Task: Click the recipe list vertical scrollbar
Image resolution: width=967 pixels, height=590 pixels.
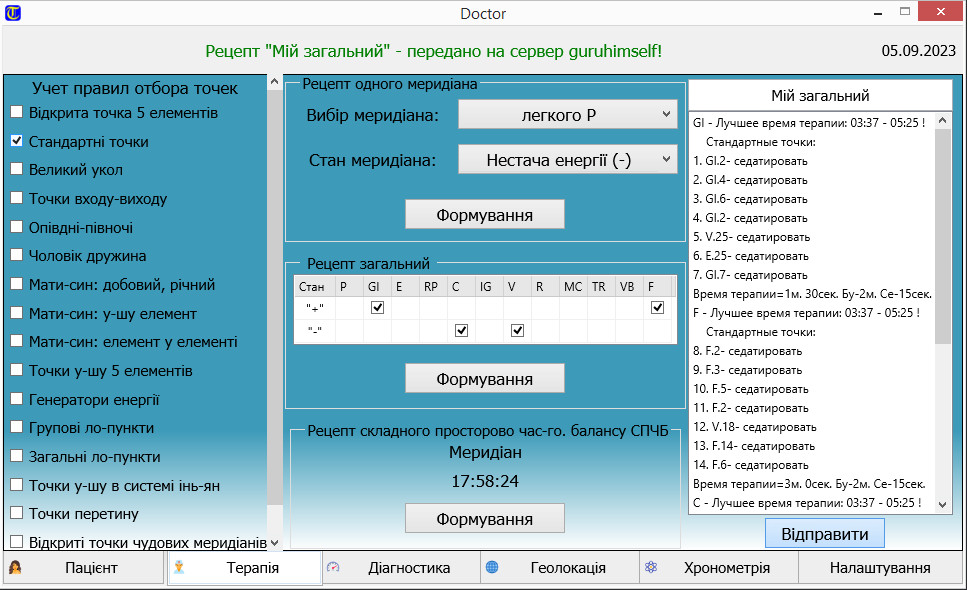Action: pyautogui.click(x=943, y=300)
